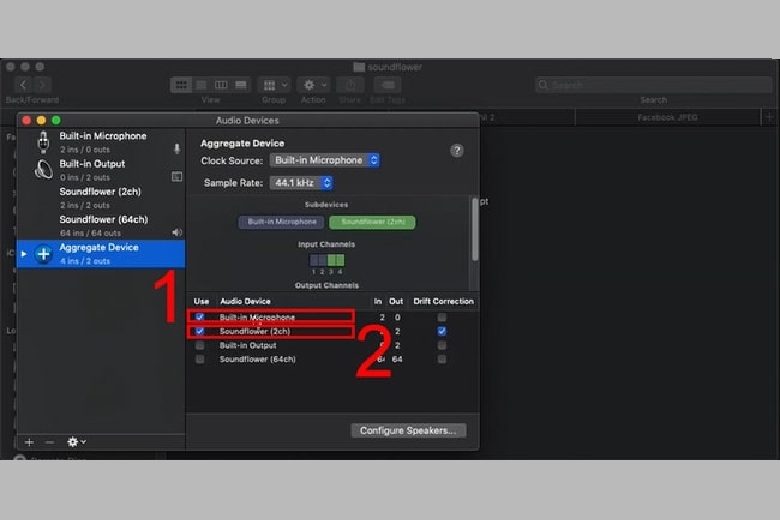Enable Drift Correction for Built-in Output

(x=442, y=345)
